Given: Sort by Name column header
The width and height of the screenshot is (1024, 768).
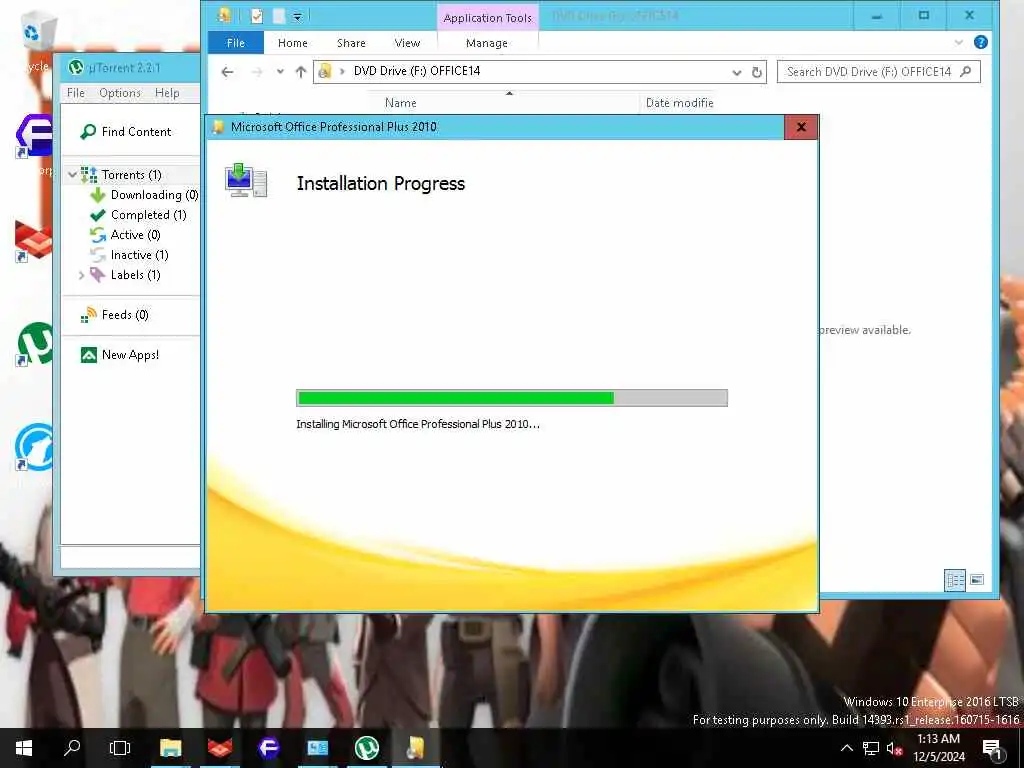Looking at the screenshot, I should point(400,103).
